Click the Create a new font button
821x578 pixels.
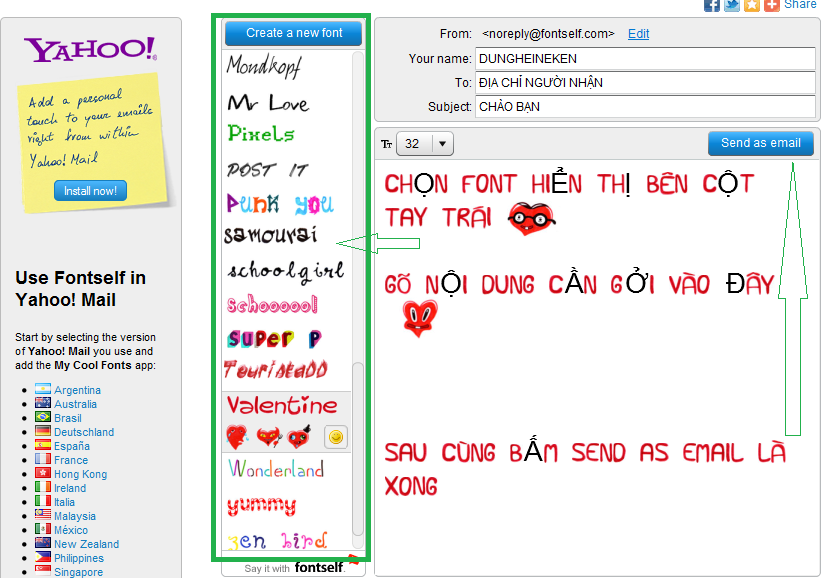tap(293, 33)
